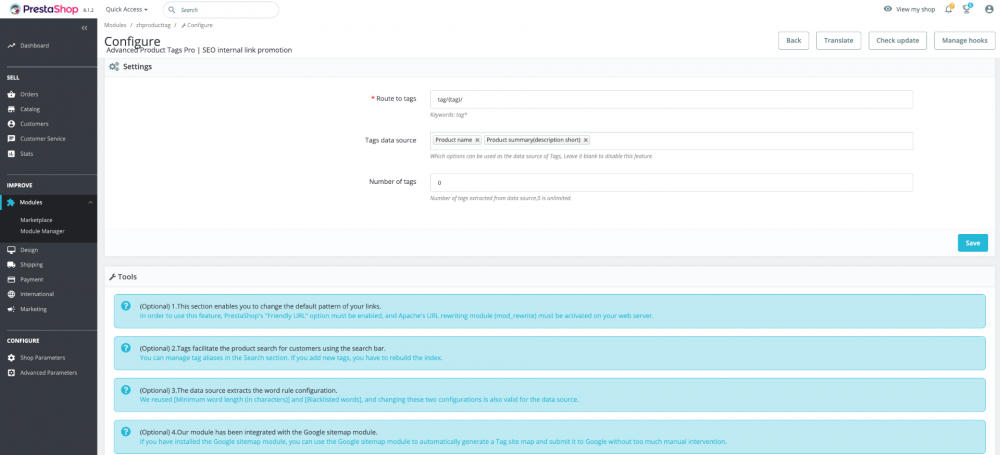
Task: Click the Marketing megaphone icon
Action: (11, 310)
